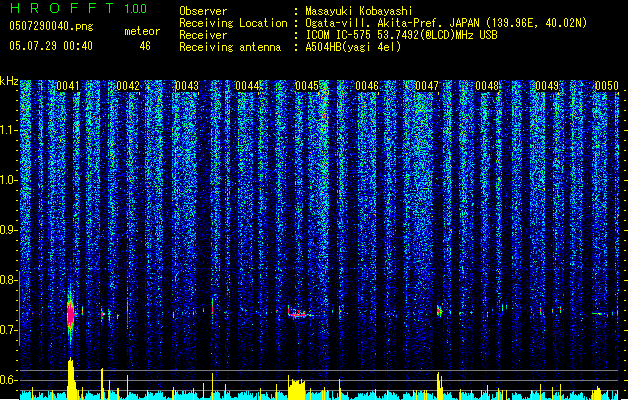629x400 pixels.
Task: Click the A504HB(yagi 4el) antenna text
Action: (353, 47)
